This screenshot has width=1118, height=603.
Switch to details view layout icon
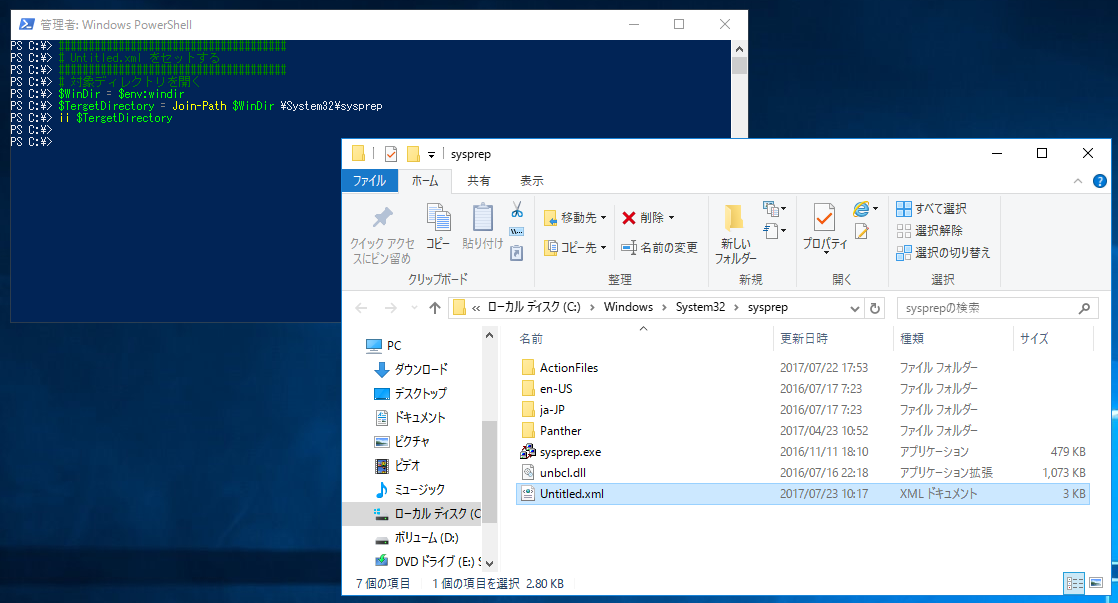(1075, 583)
